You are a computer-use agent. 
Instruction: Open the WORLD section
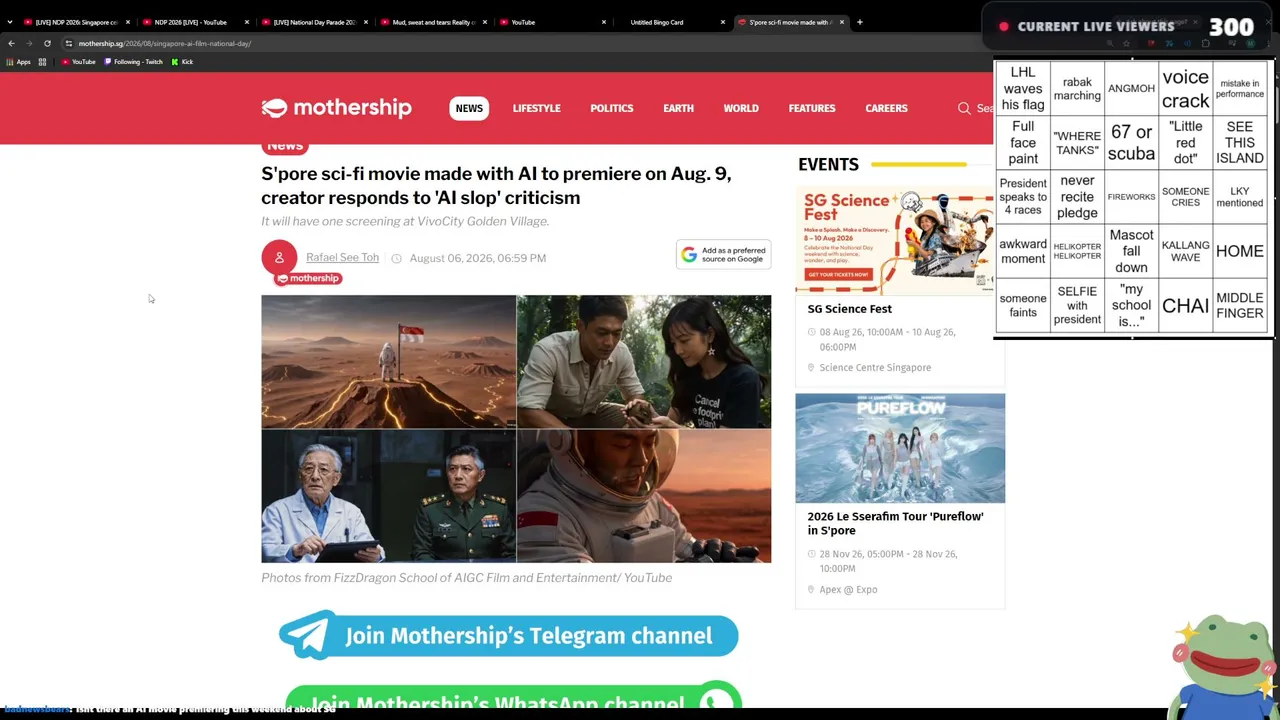click(x=741, y=108)
